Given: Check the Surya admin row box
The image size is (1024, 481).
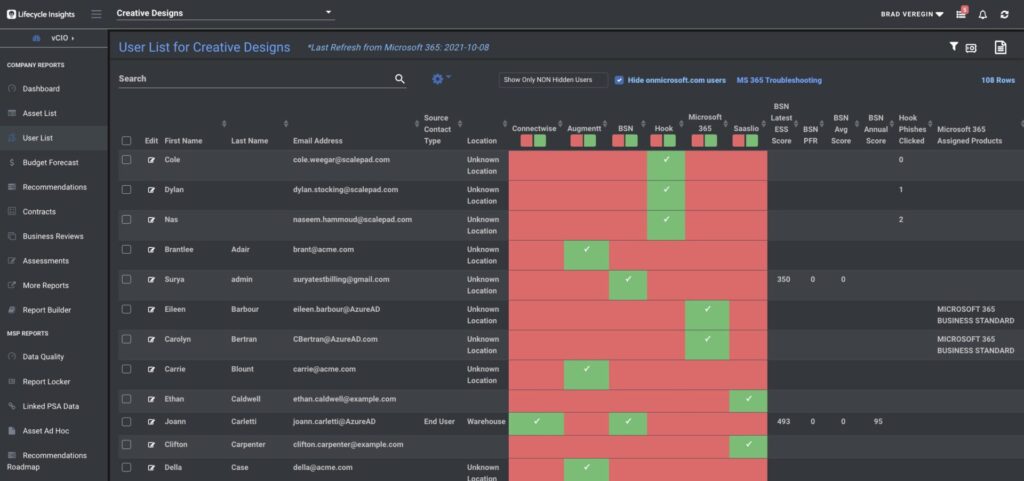Looking at the screenshot, I should (x=127, y=279).
